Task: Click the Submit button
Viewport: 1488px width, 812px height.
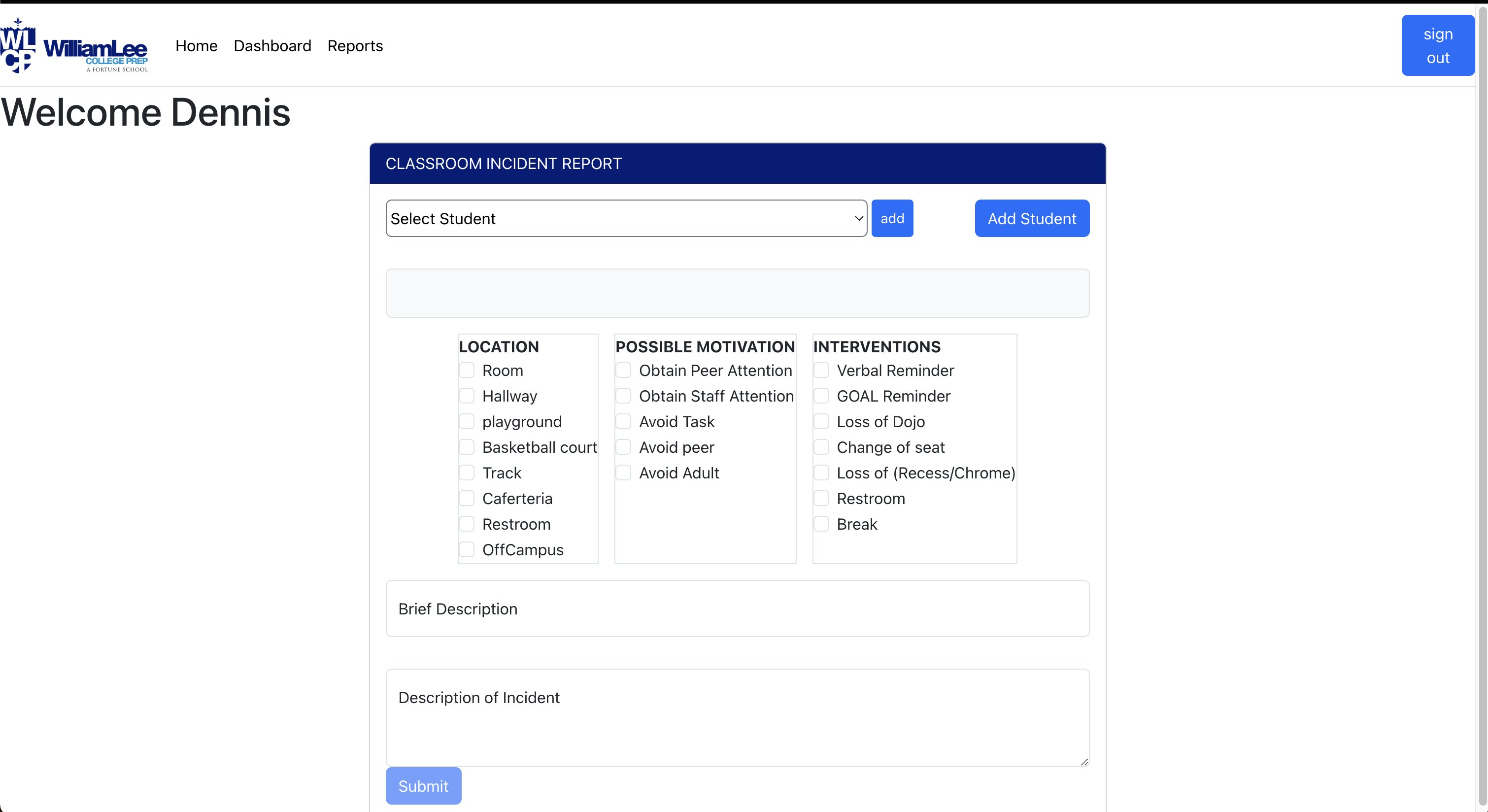Action: pyautogui.click(x=423, y=786)
